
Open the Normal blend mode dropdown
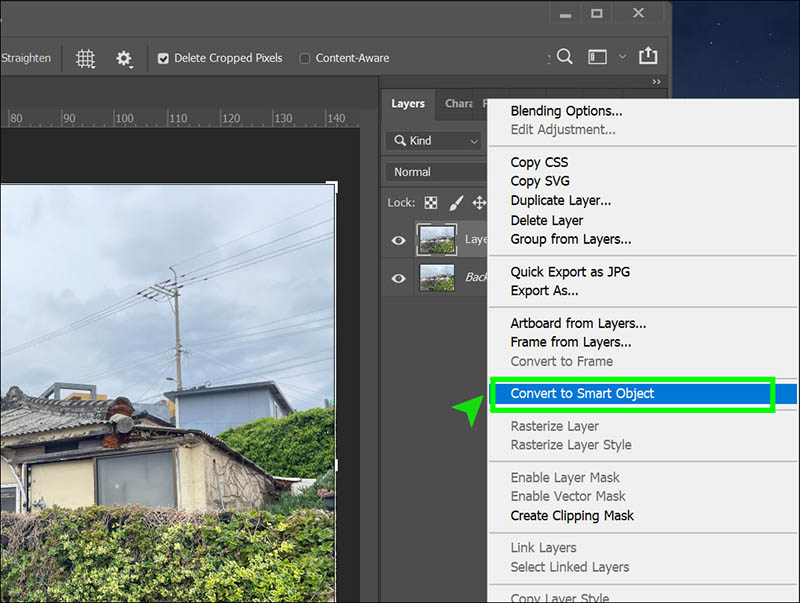tap(436, 172)
